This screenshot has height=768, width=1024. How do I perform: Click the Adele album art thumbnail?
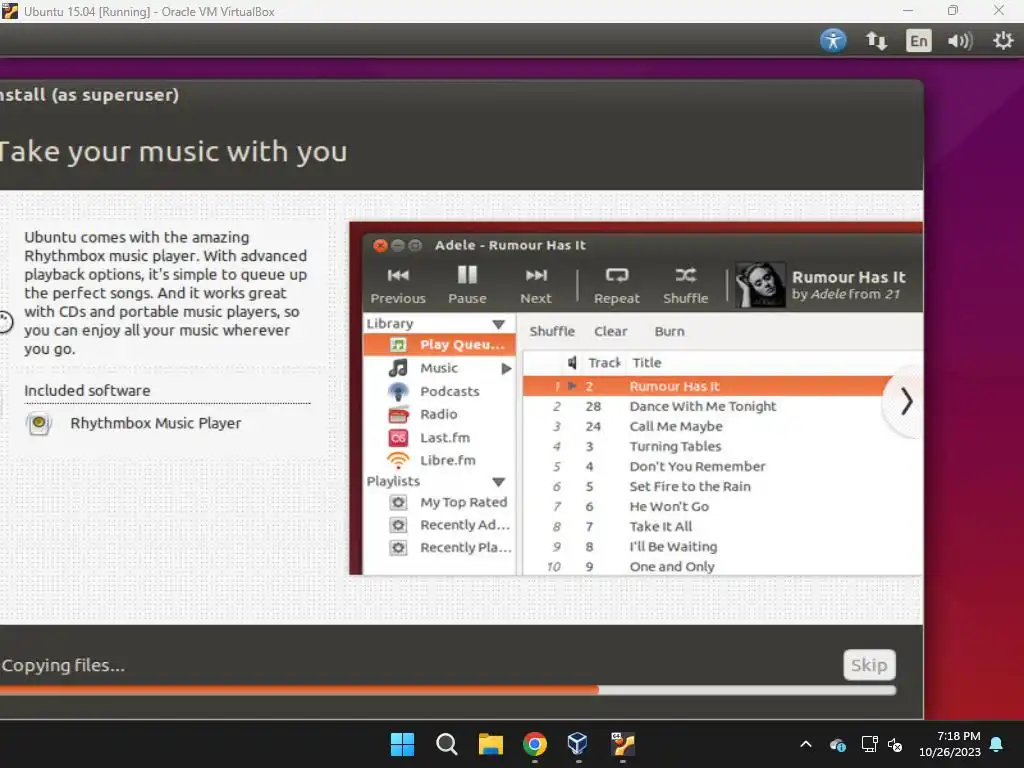click(760, 285)
